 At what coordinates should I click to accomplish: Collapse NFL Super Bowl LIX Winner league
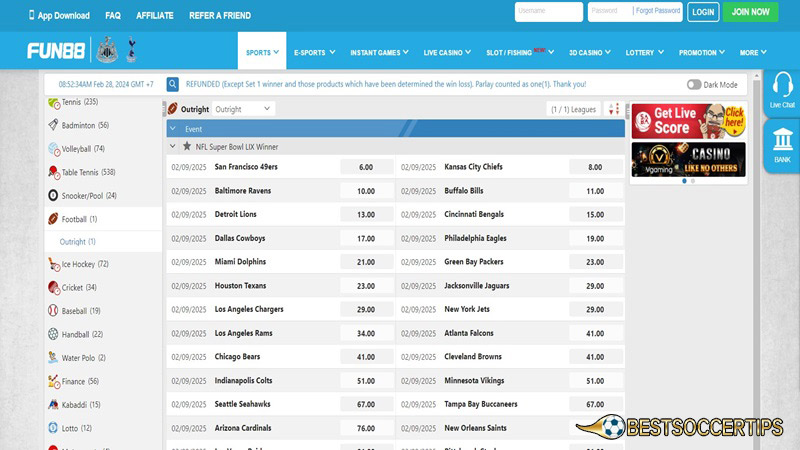click(x=173, y=146)
